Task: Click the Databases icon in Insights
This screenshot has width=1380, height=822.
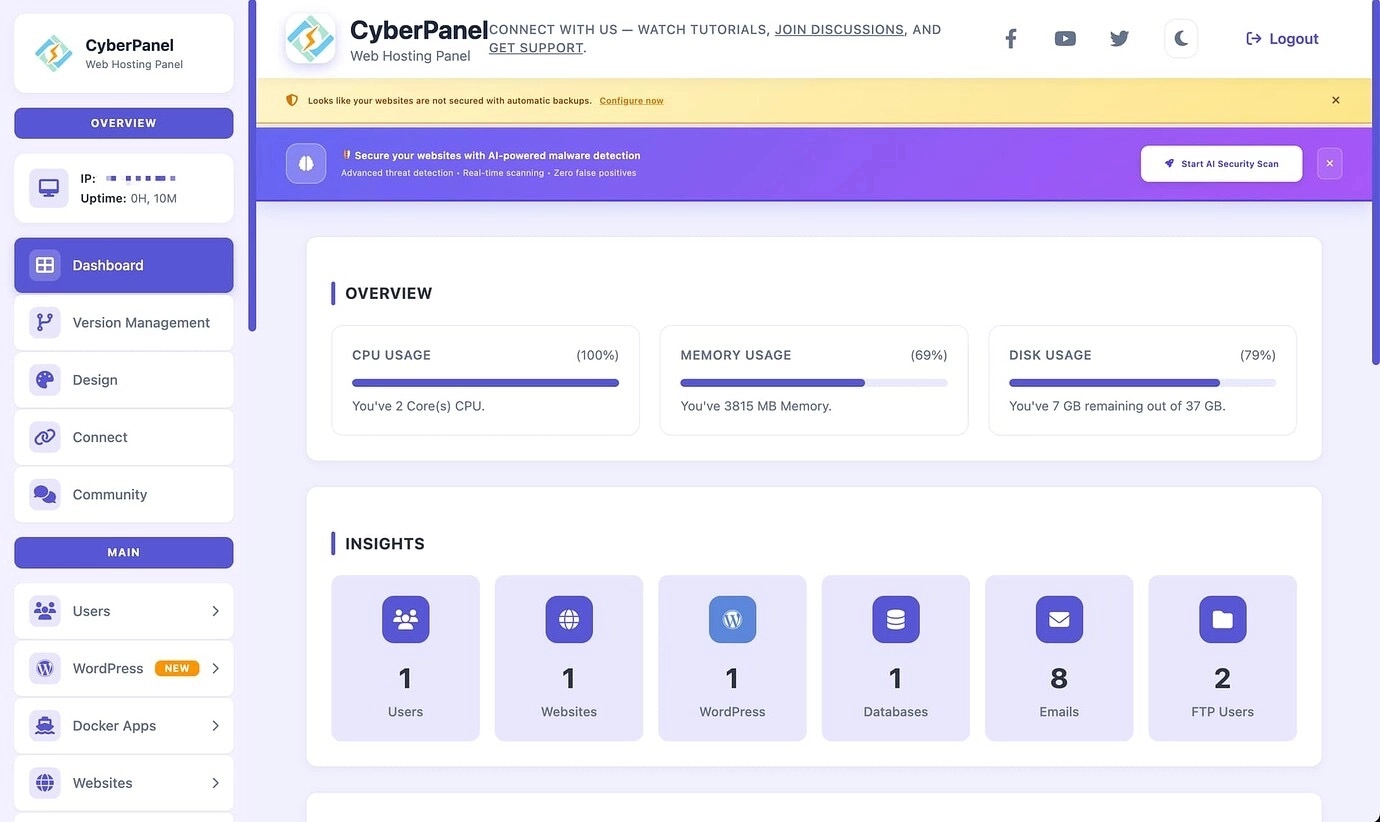Action: coord(895,619)
